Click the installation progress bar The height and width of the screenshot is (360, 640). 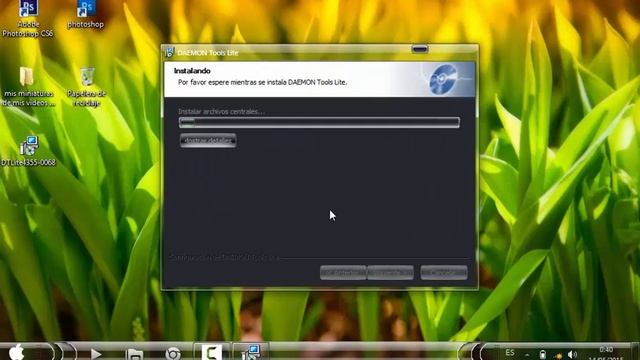point(319,122)
